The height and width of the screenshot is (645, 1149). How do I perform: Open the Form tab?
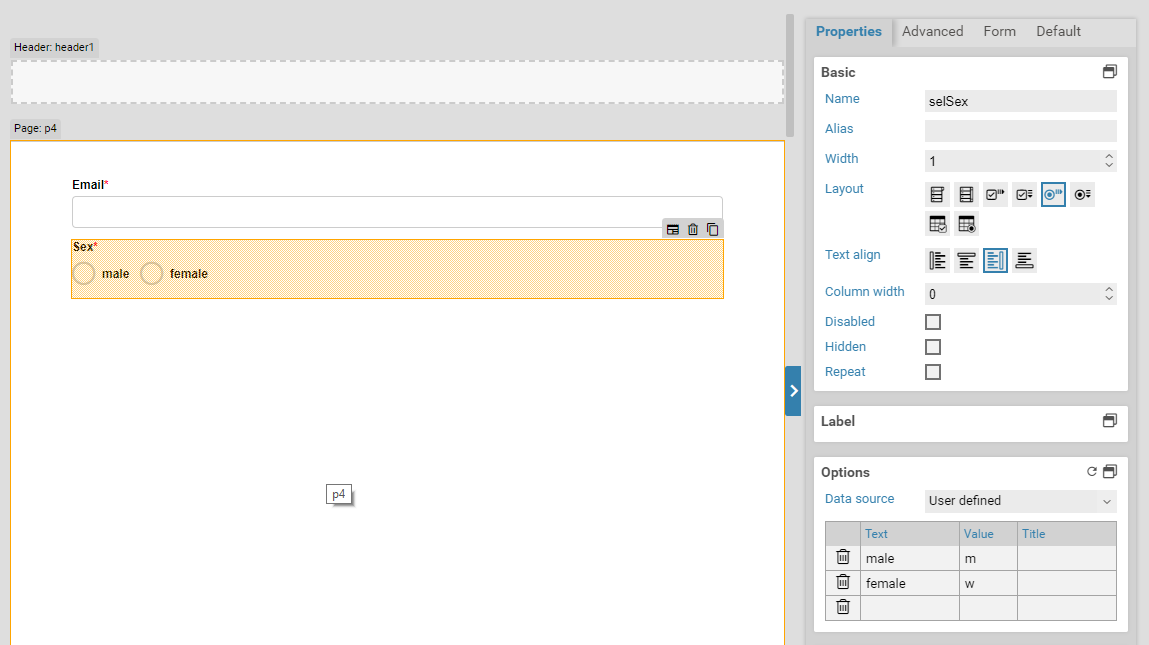click(x=999, y=32)
